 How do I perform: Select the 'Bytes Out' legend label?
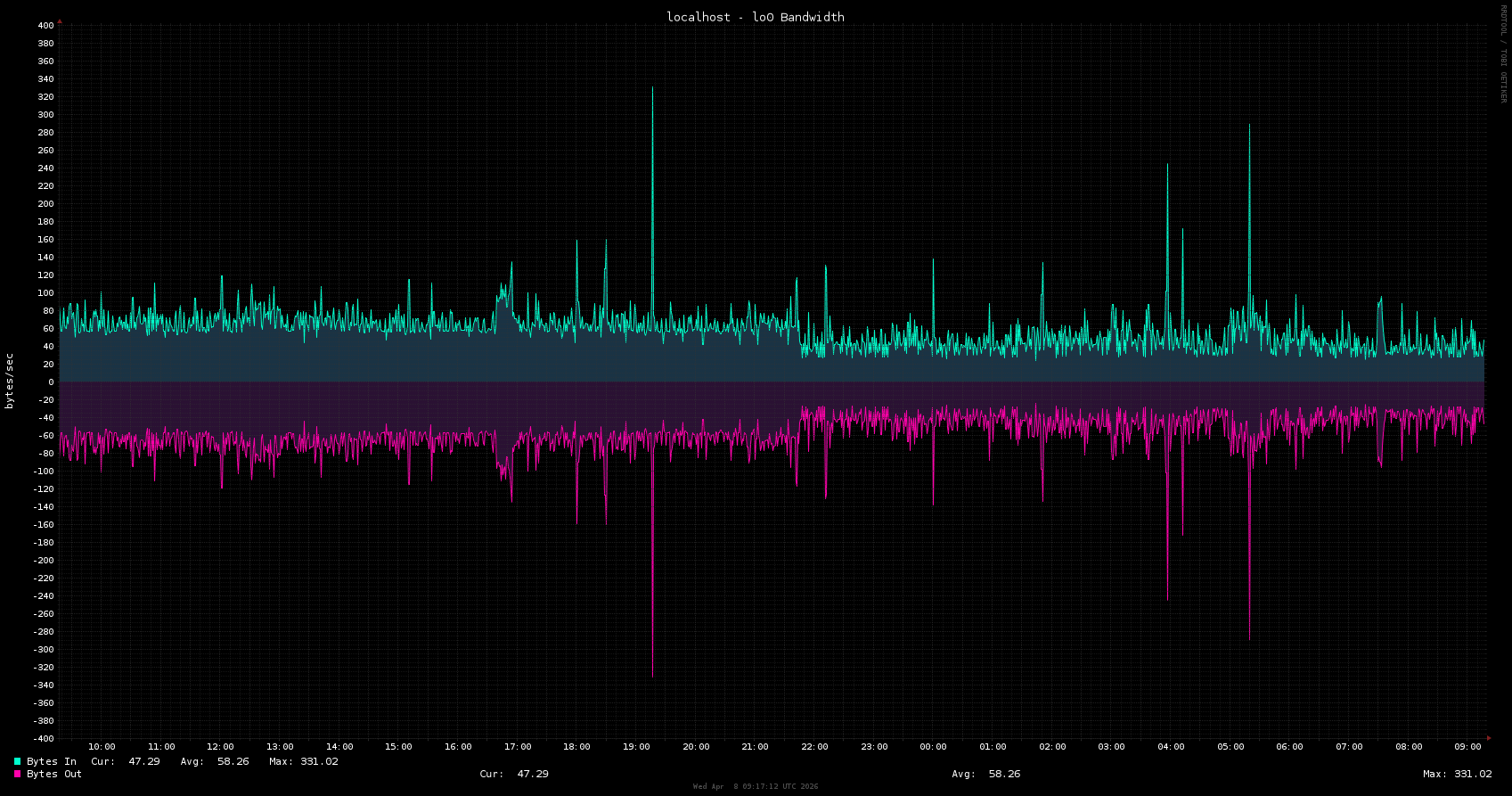coord(54,774)
